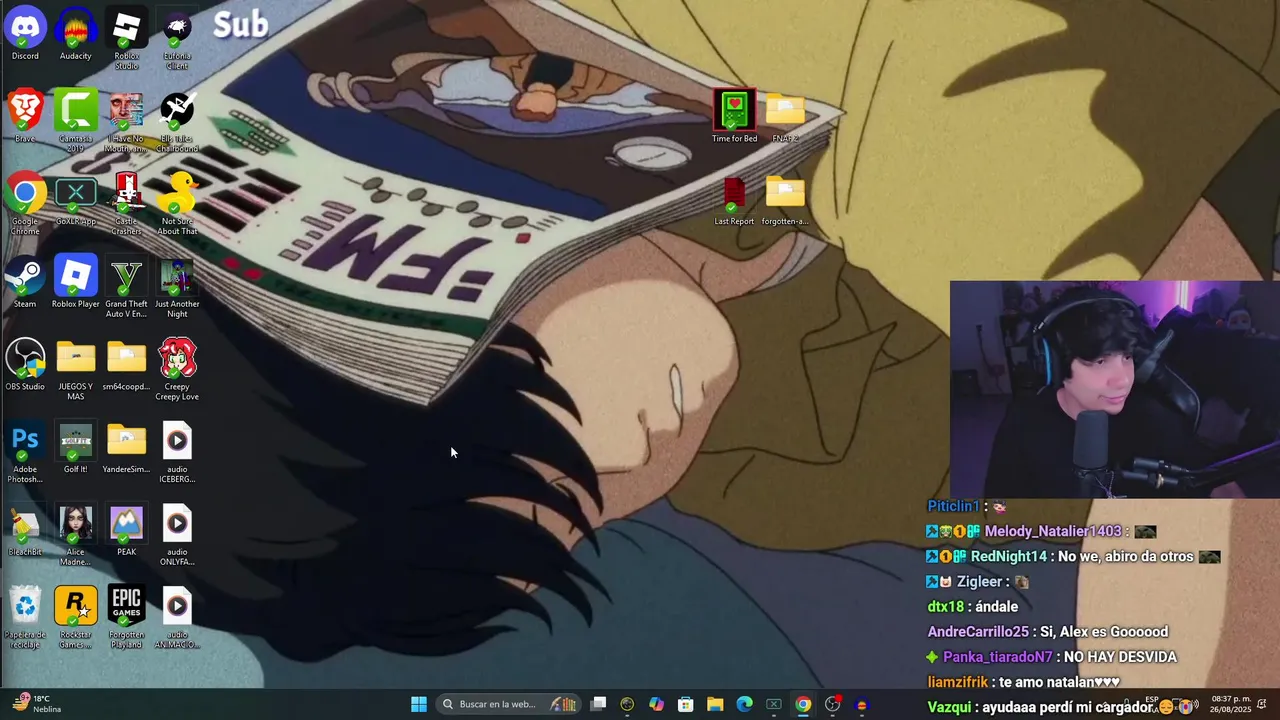Viewport: 1280px width, 720px height.
Task: Switch to Chrome in the taskbar
Action: pos(803,704)
